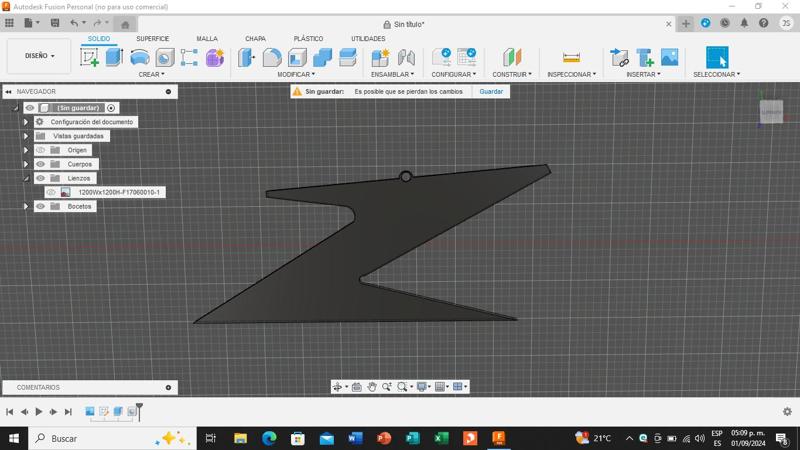The height and width of the screenshot is (450, 800).
Task: Open the data panel grid icon
Action: point(9,23)
